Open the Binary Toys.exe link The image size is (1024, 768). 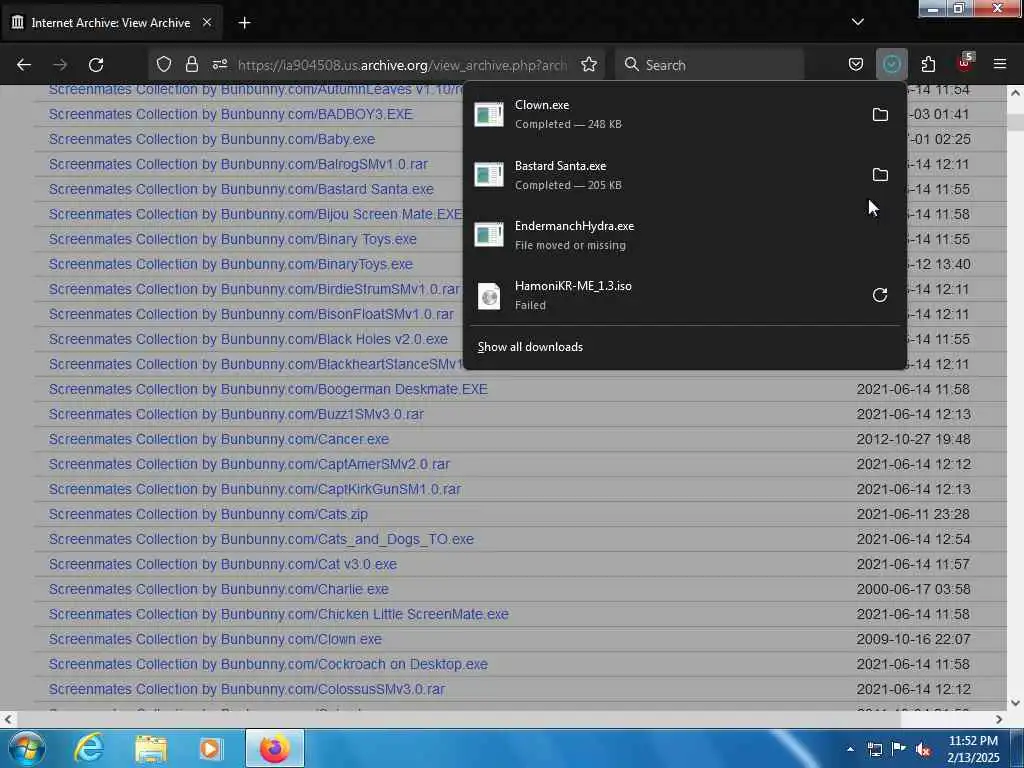(x=232, y=239)
